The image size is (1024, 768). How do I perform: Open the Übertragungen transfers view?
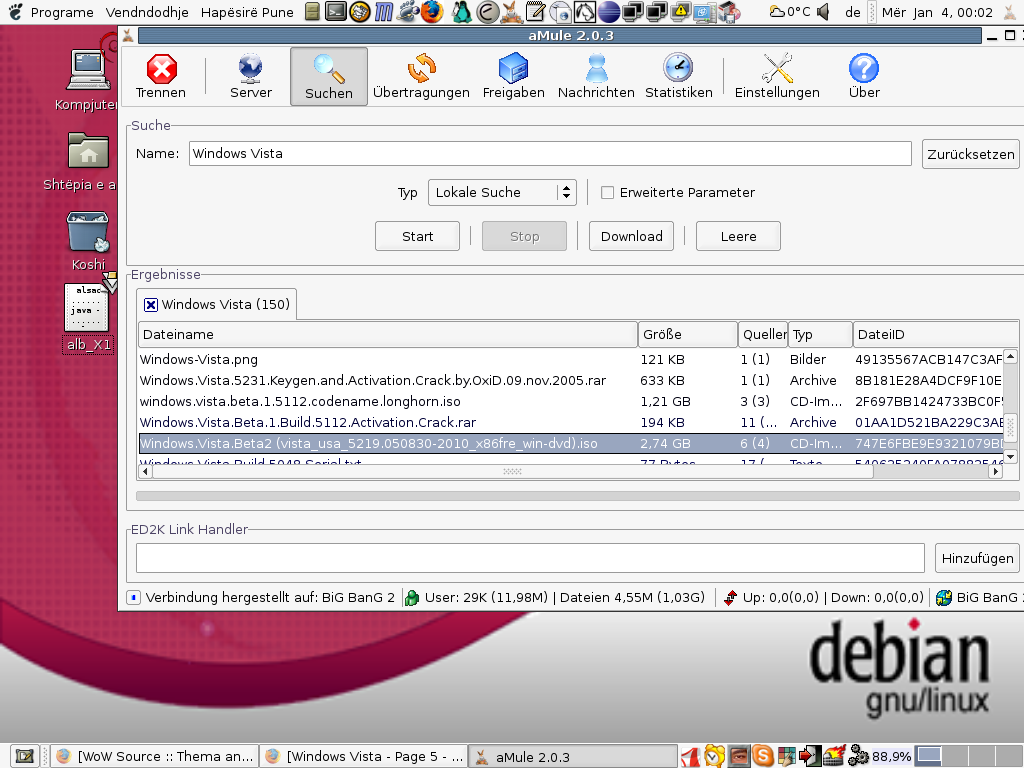coord(421,76)
